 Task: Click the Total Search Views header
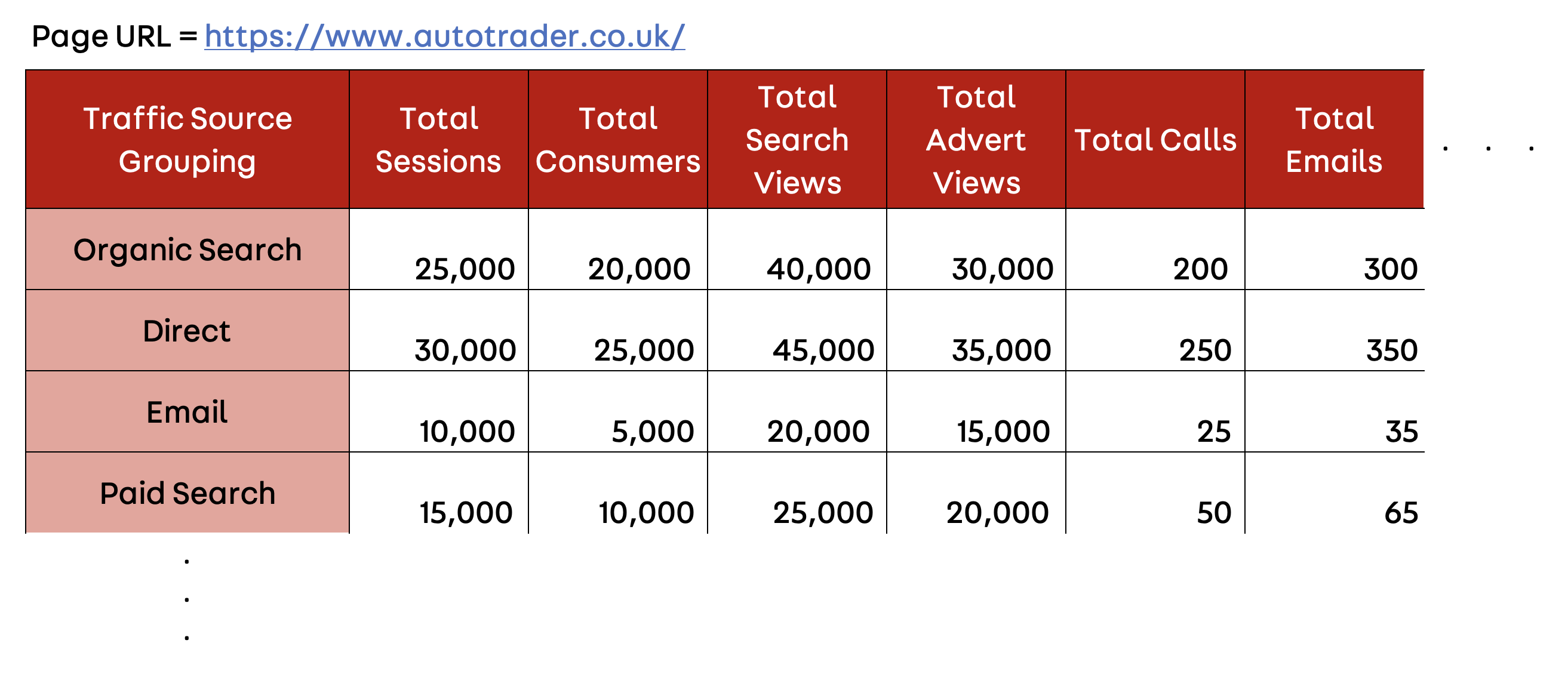797,140
